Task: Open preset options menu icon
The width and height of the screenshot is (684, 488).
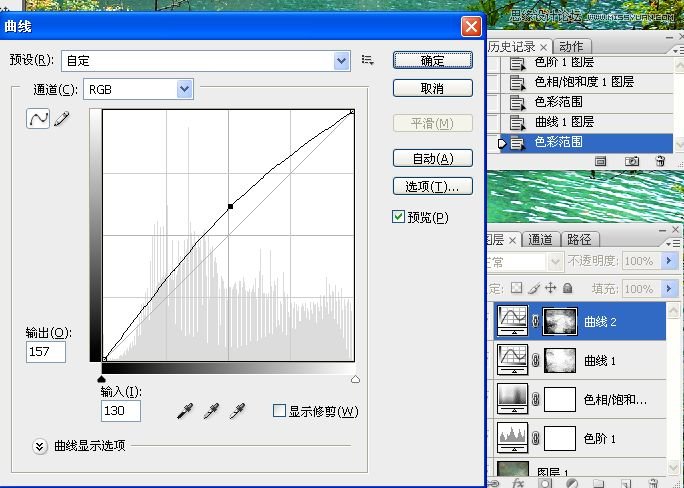Action: coord(367,60)
